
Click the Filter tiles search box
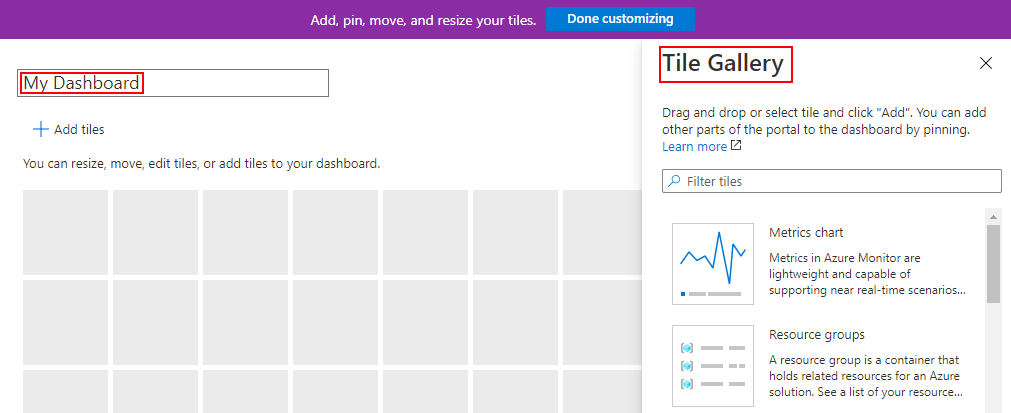pyautogui.click(x=832, y=181)
